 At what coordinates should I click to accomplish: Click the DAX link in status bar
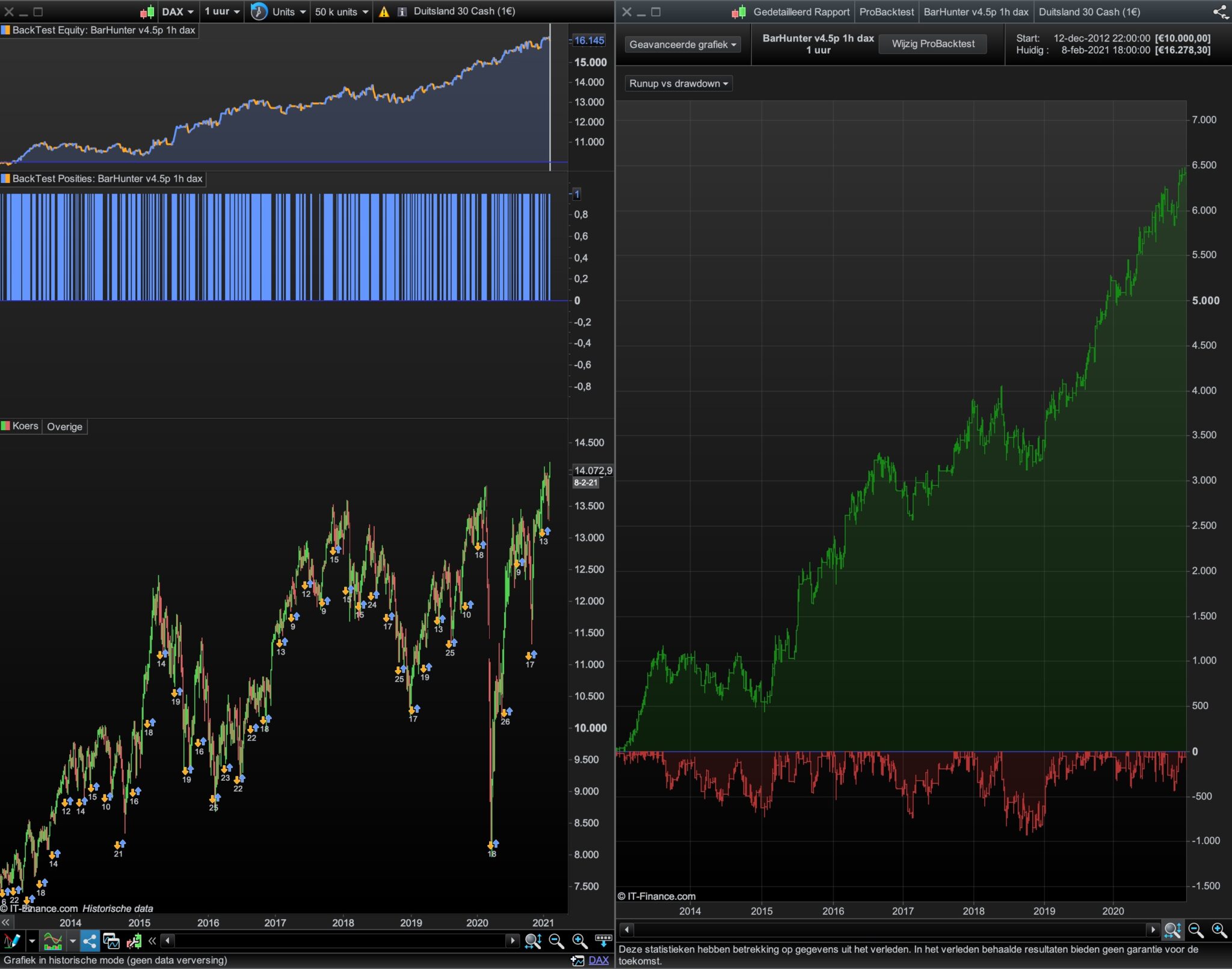[x=598, y=960]
